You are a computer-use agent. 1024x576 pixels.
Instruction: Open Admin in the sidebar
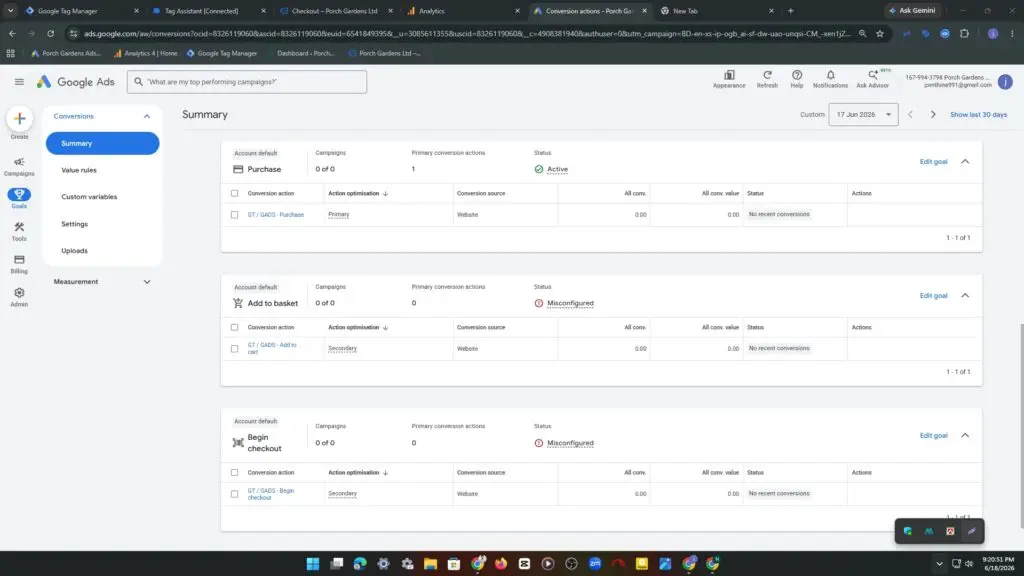pos(19,296)
